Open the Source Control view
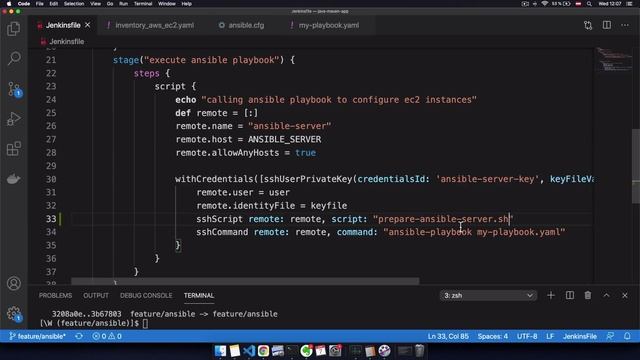The width and height of the screenshot is (640, 360). 13,89
